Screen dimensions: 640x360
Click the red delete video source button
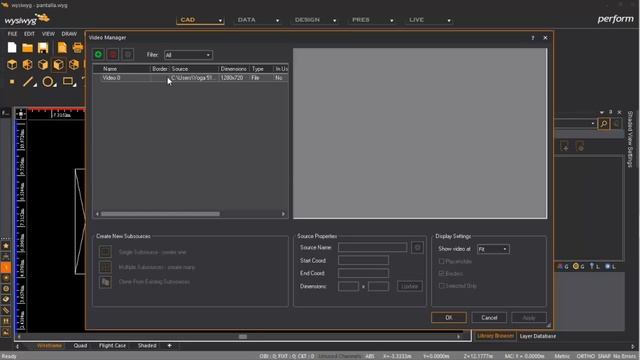tap(113, 54)
